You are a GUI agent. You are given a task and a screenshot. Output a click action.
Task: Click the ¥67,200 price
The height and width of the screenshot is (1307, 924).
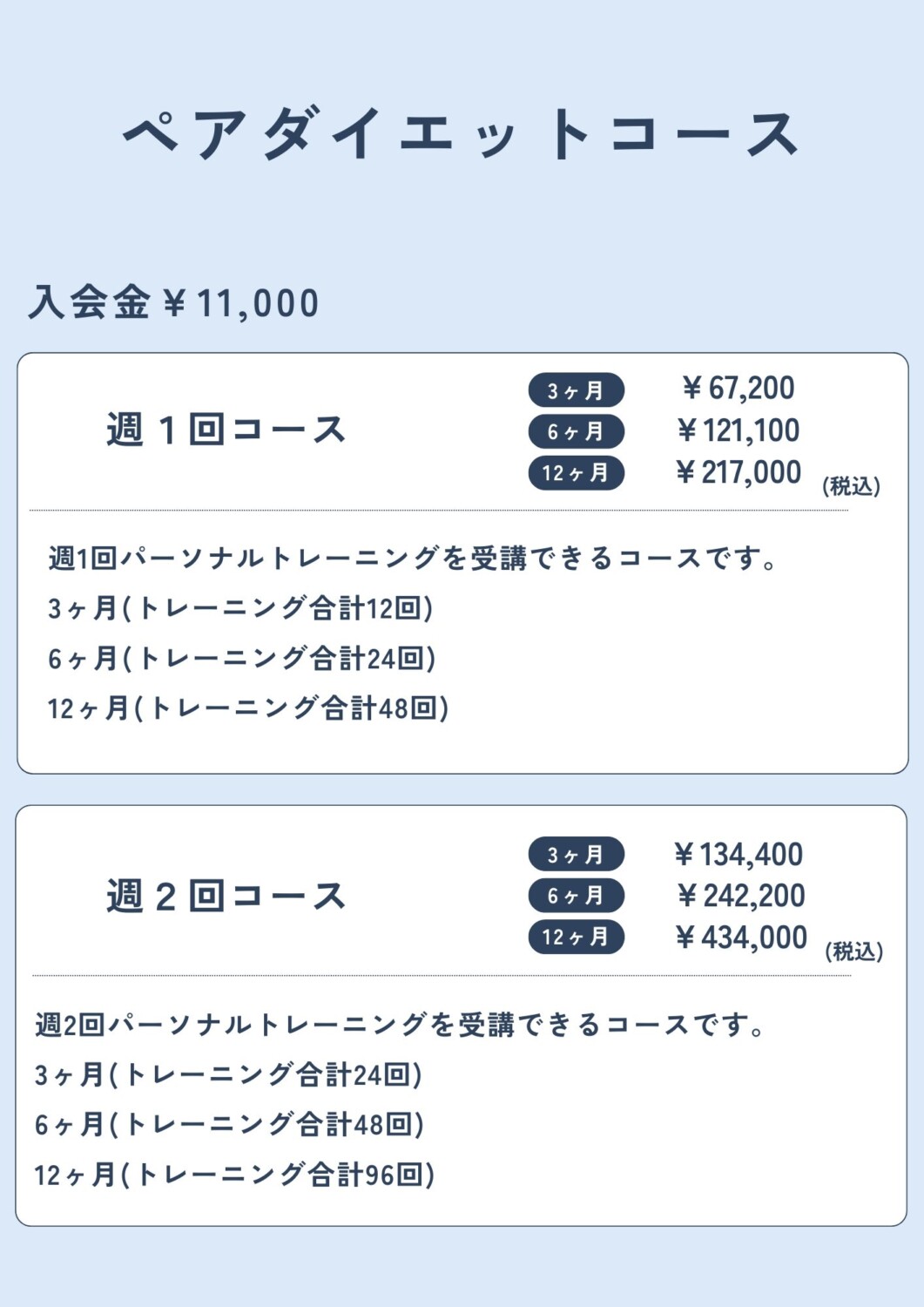(x=738, y=389)
